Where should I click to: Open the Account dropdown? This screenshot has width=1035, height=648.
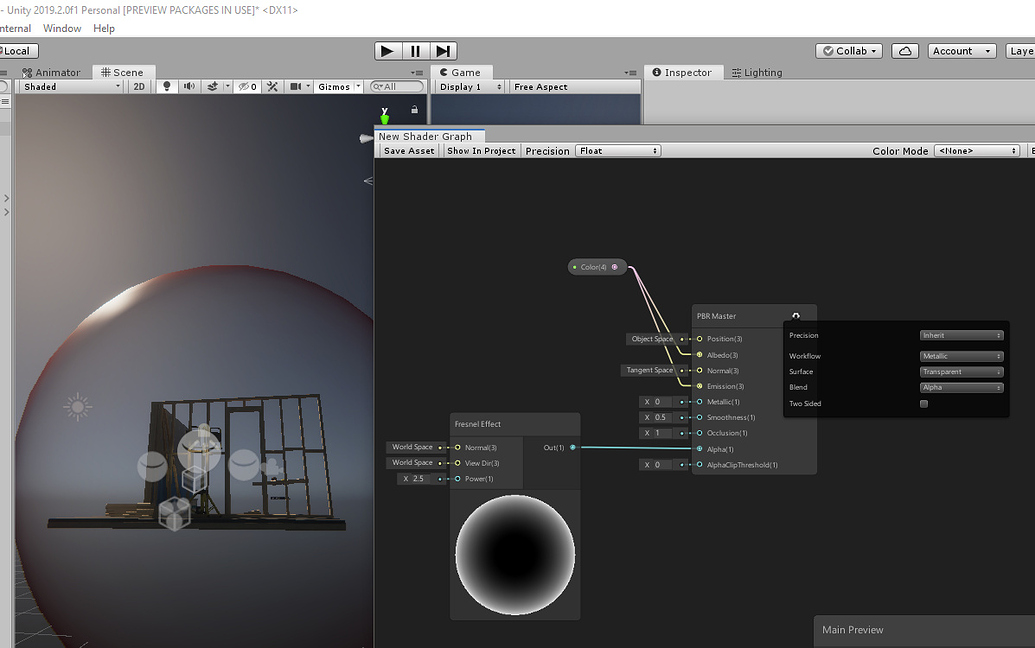click(962, 51)
